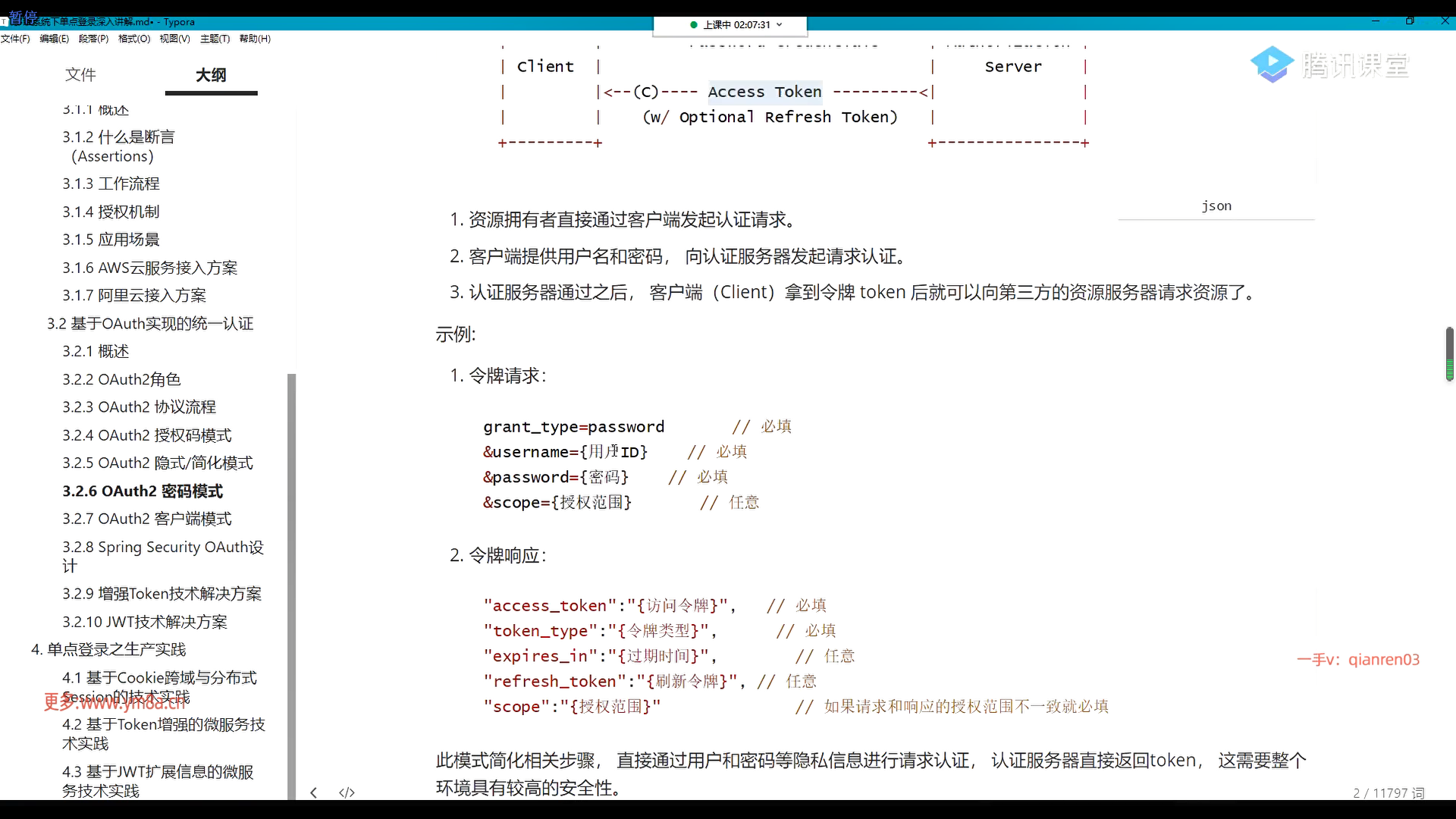
Task: Open the 文件(F) menu
Action: tap(15, 39)
